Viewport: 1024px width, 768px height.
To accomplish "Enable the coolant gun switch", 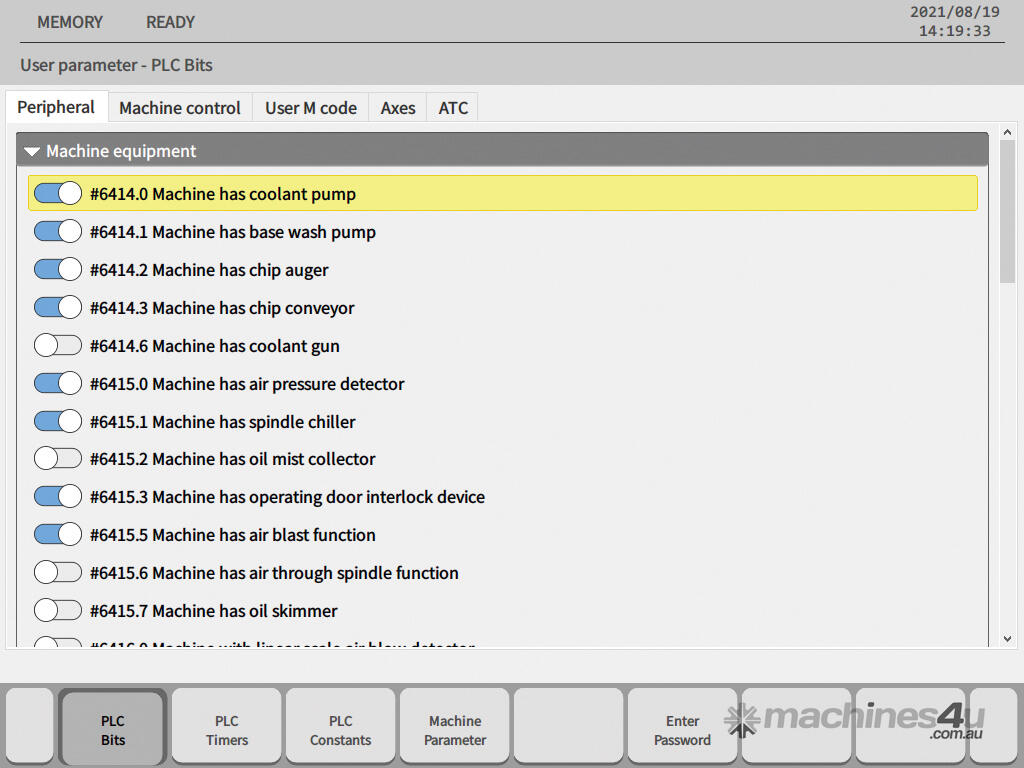I will point(57,346).
